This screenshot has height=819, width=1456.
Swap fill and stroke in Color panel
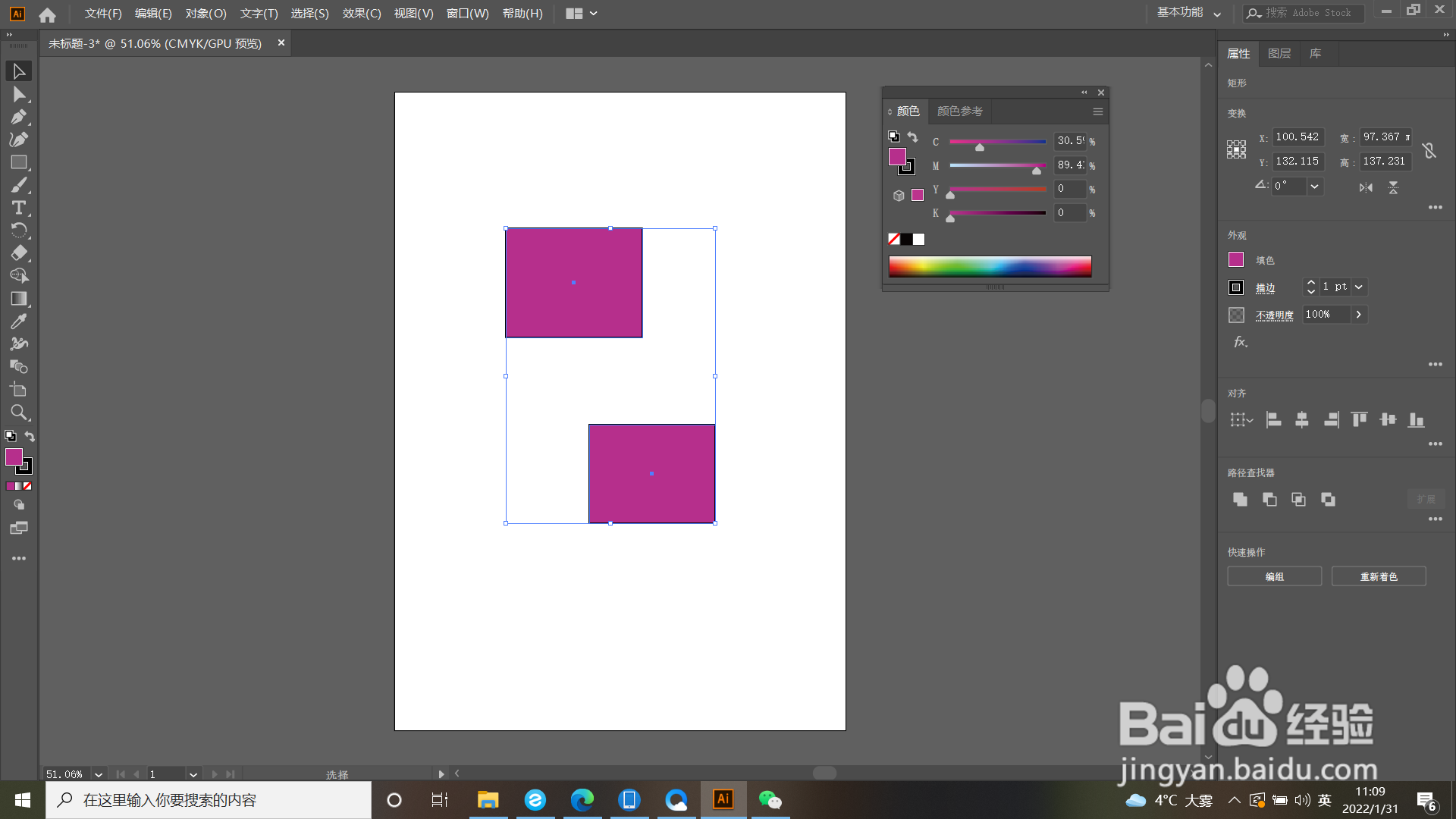[x=913, y=137]
